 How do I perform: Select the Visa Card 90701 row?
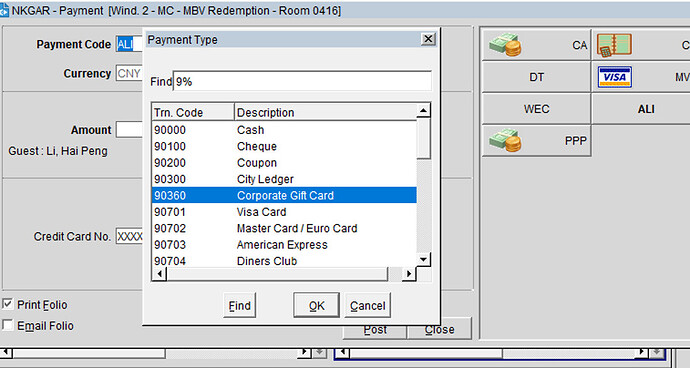[x=284, y=212]
